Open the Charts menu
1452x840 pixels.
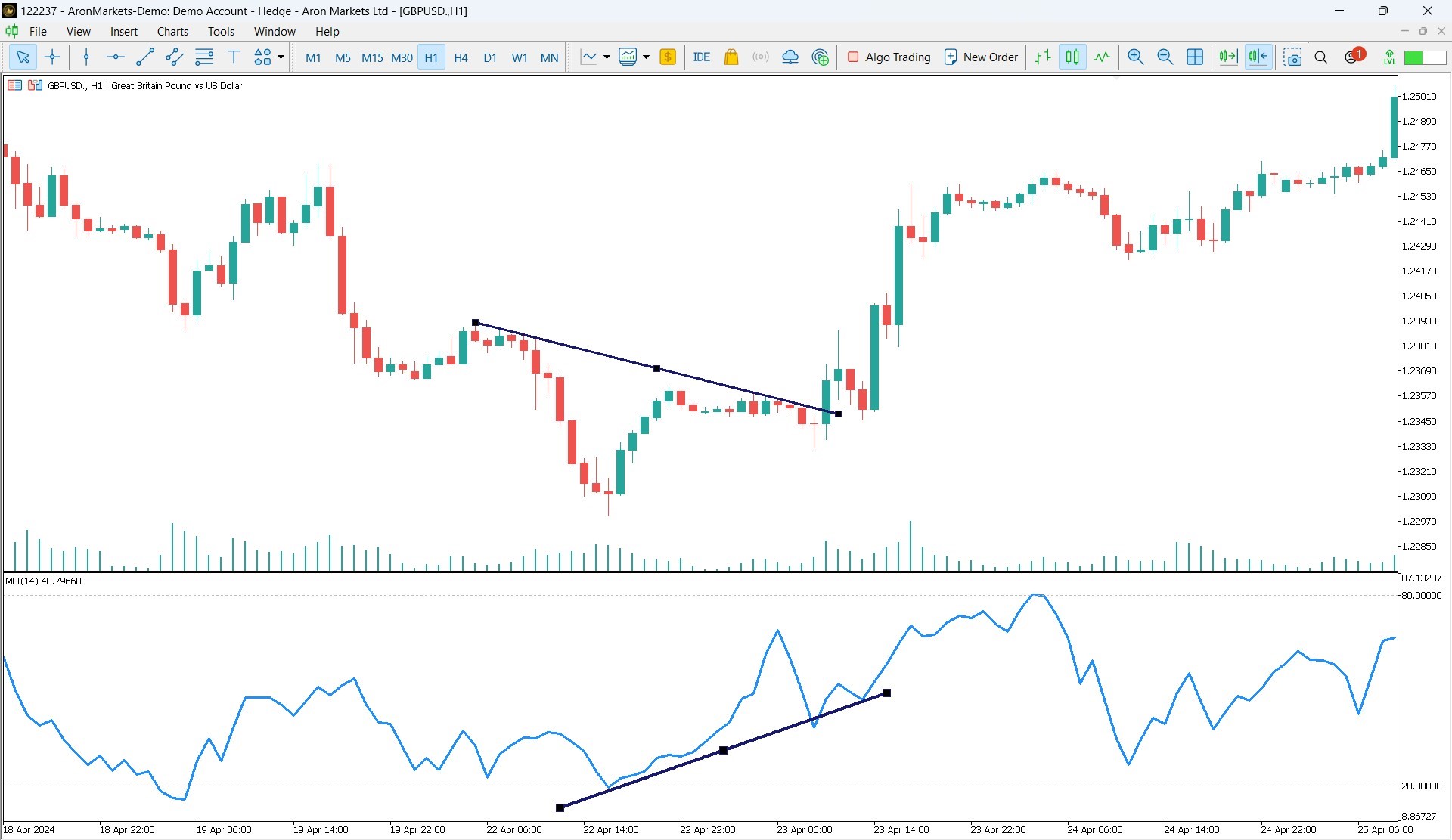tap(172, 31)
